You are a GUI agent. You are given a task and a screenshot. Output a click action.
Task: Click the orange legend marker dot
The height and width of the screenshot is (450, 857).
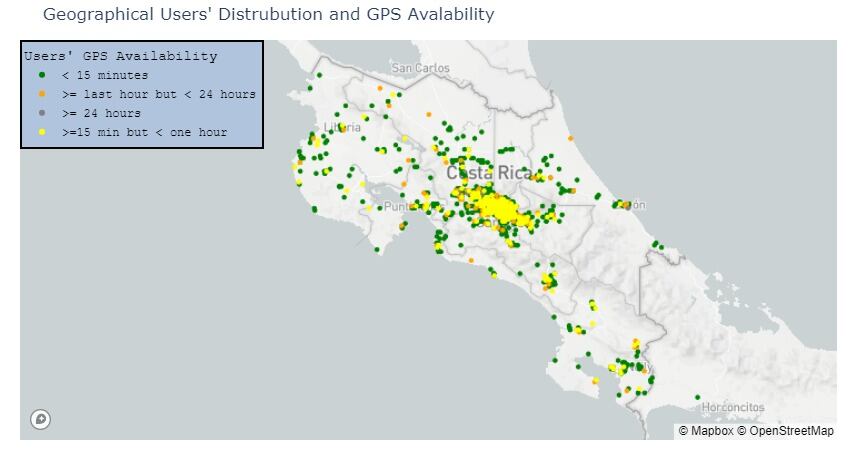41,94
